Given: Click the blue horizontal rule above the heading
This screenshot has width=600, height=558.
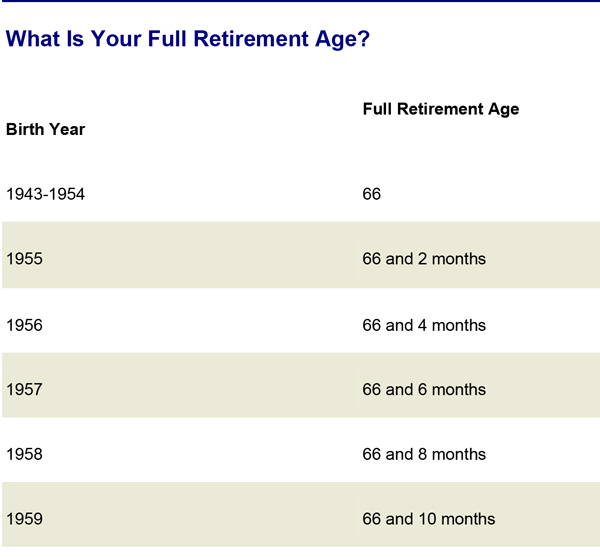Looking at the screenshot, I should pos(300,1).
